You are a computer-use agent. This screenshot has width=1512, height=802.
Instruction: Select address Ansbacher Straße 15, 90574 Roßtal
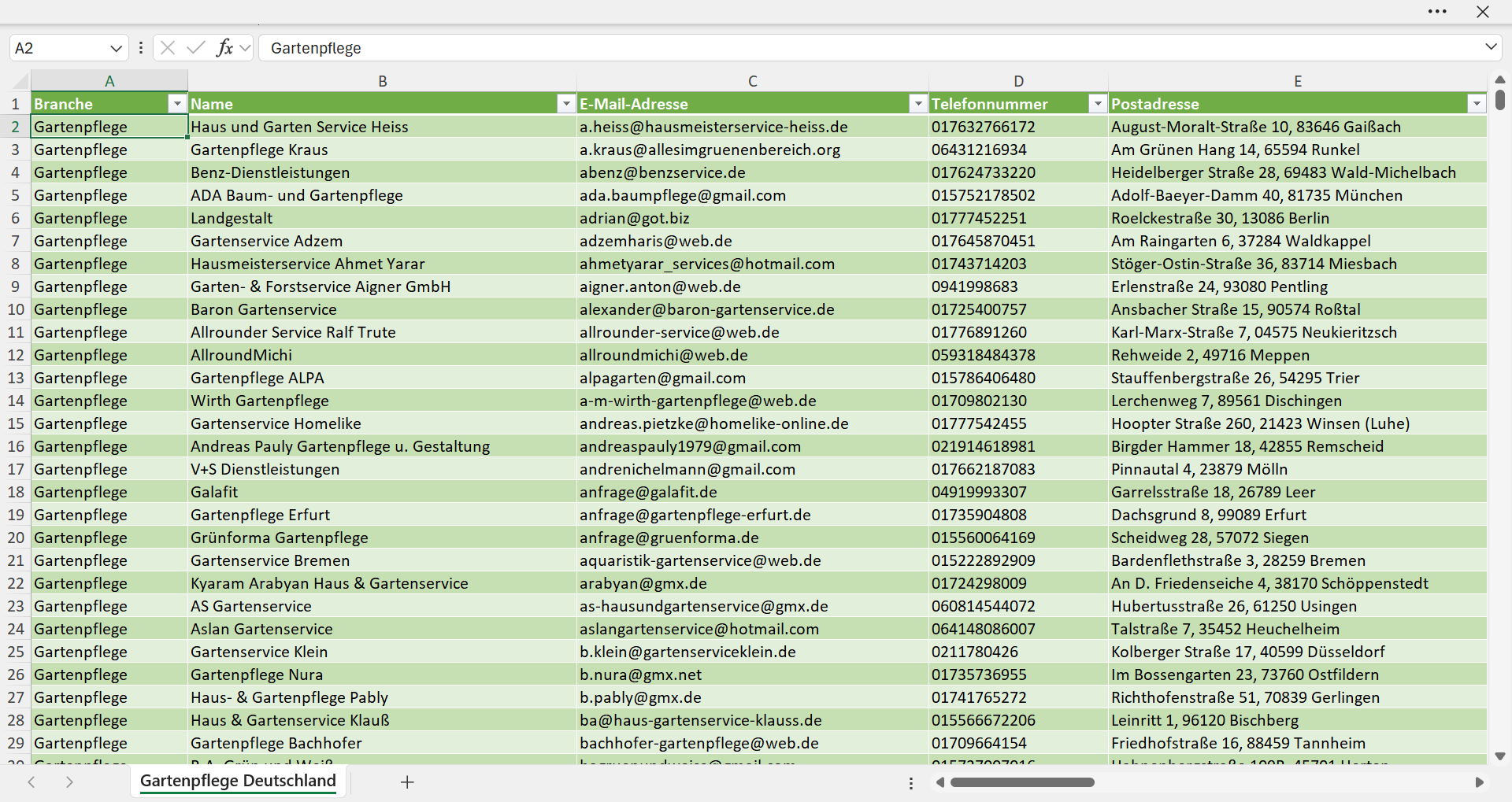1298,309
